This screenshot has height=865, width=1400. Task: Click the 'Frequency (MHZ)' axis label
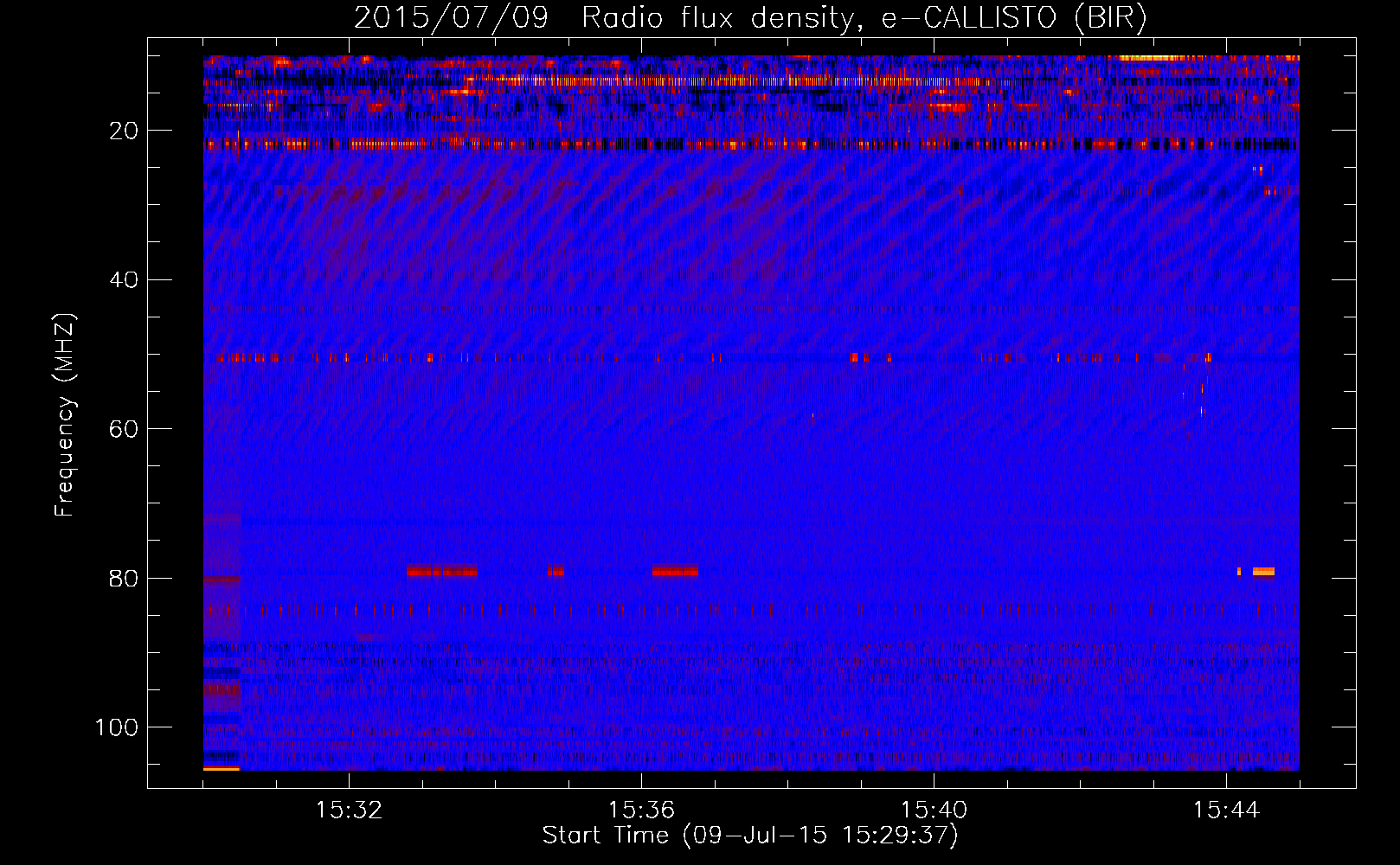(x=65, y=415)
